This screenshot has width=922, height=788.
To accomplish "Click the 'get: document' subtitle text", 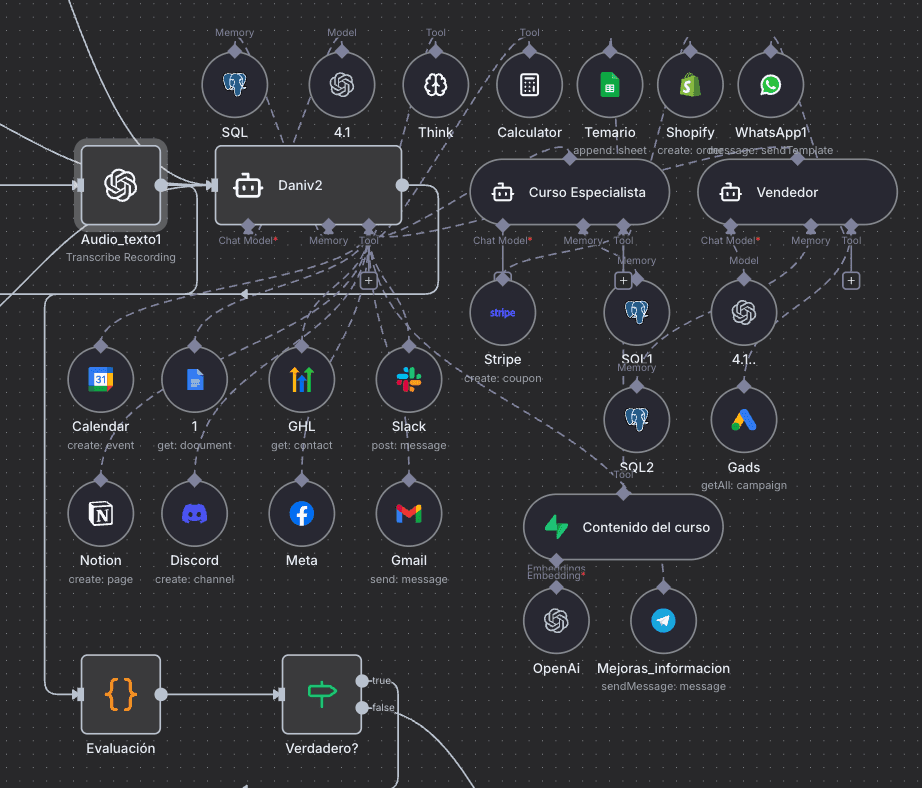I will pos(195,445).
